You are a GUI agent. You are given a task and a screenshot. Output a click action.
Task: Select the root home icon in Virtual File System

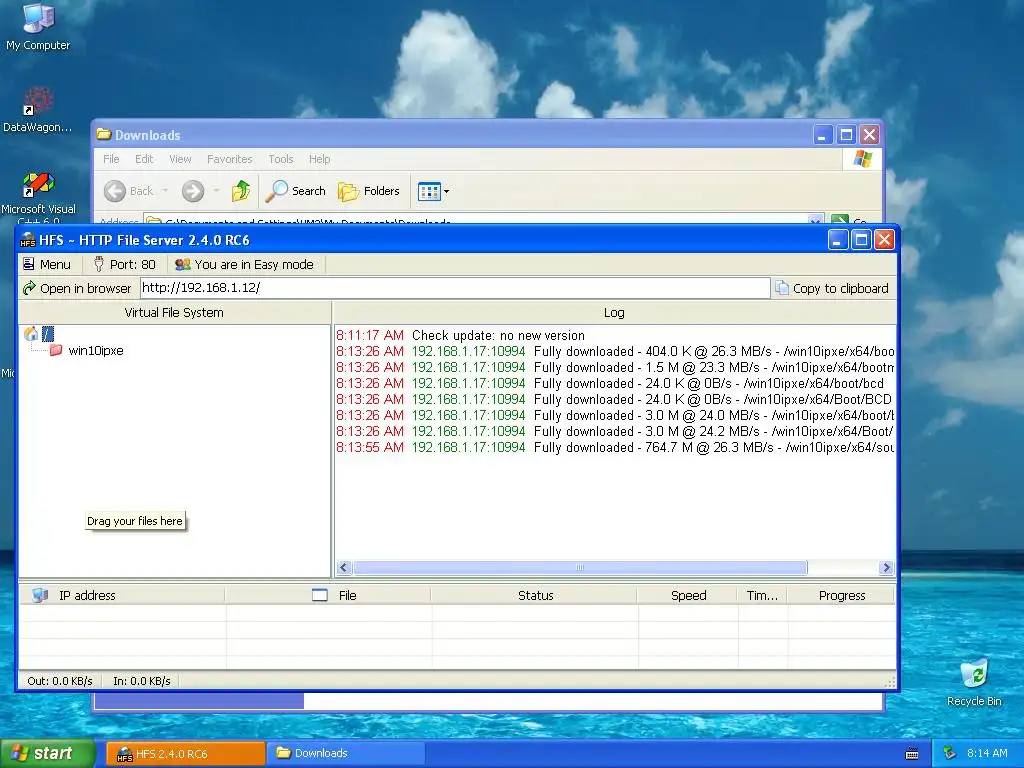pos(31,334)
